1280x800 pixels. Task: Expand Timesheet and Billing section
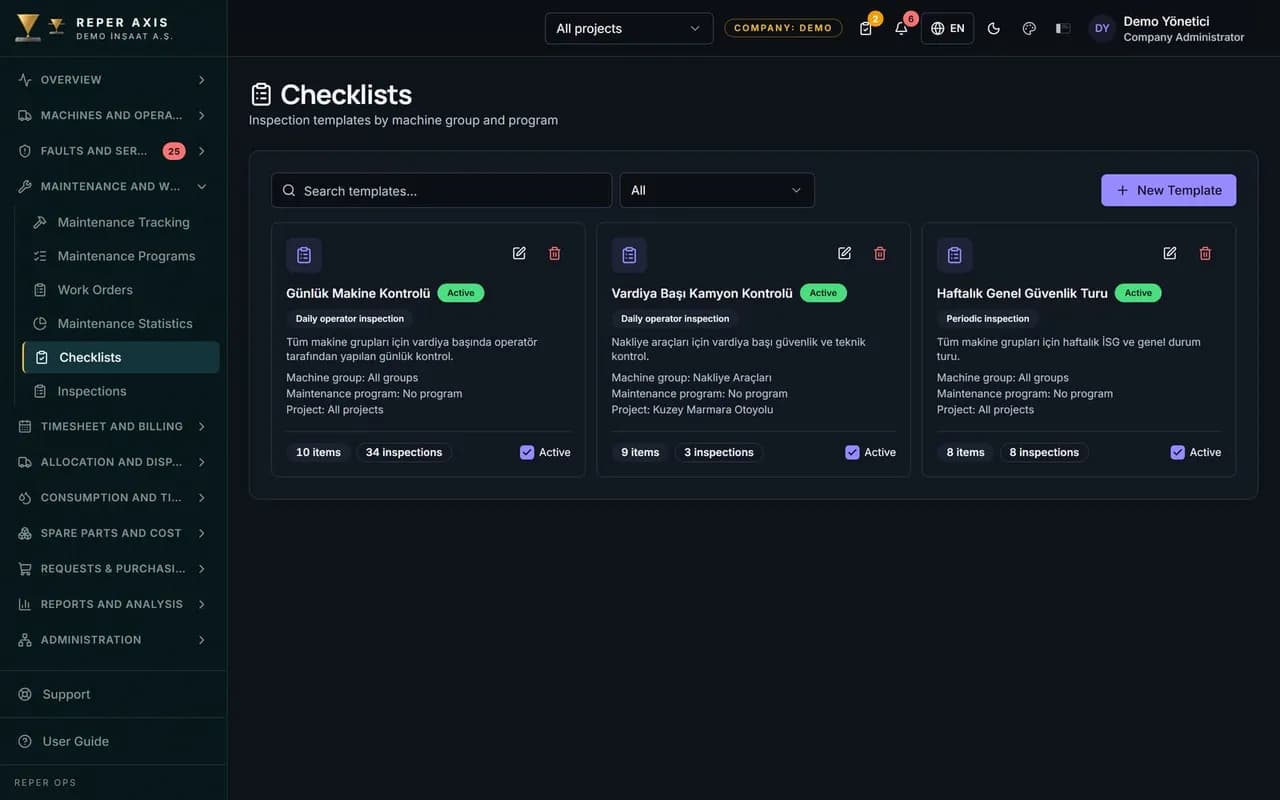[x=113, y=426]
